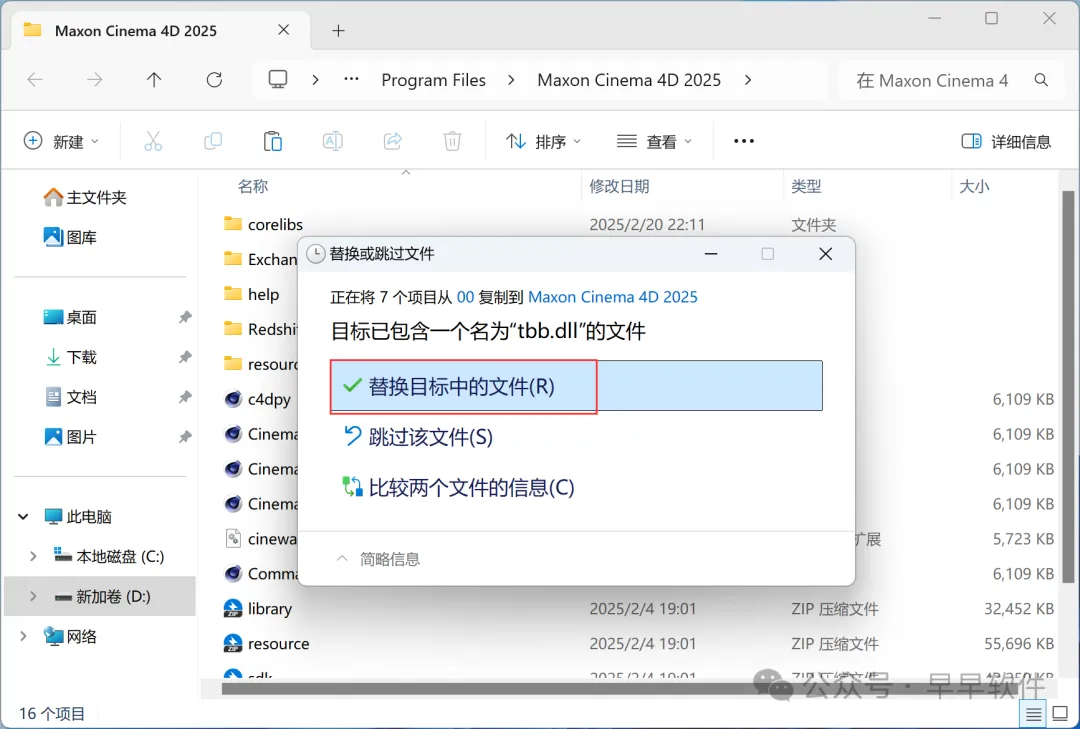Click chevron after Program Files breadcrumb
Viewport: 1080px width, 729px height.
[510, 80]
